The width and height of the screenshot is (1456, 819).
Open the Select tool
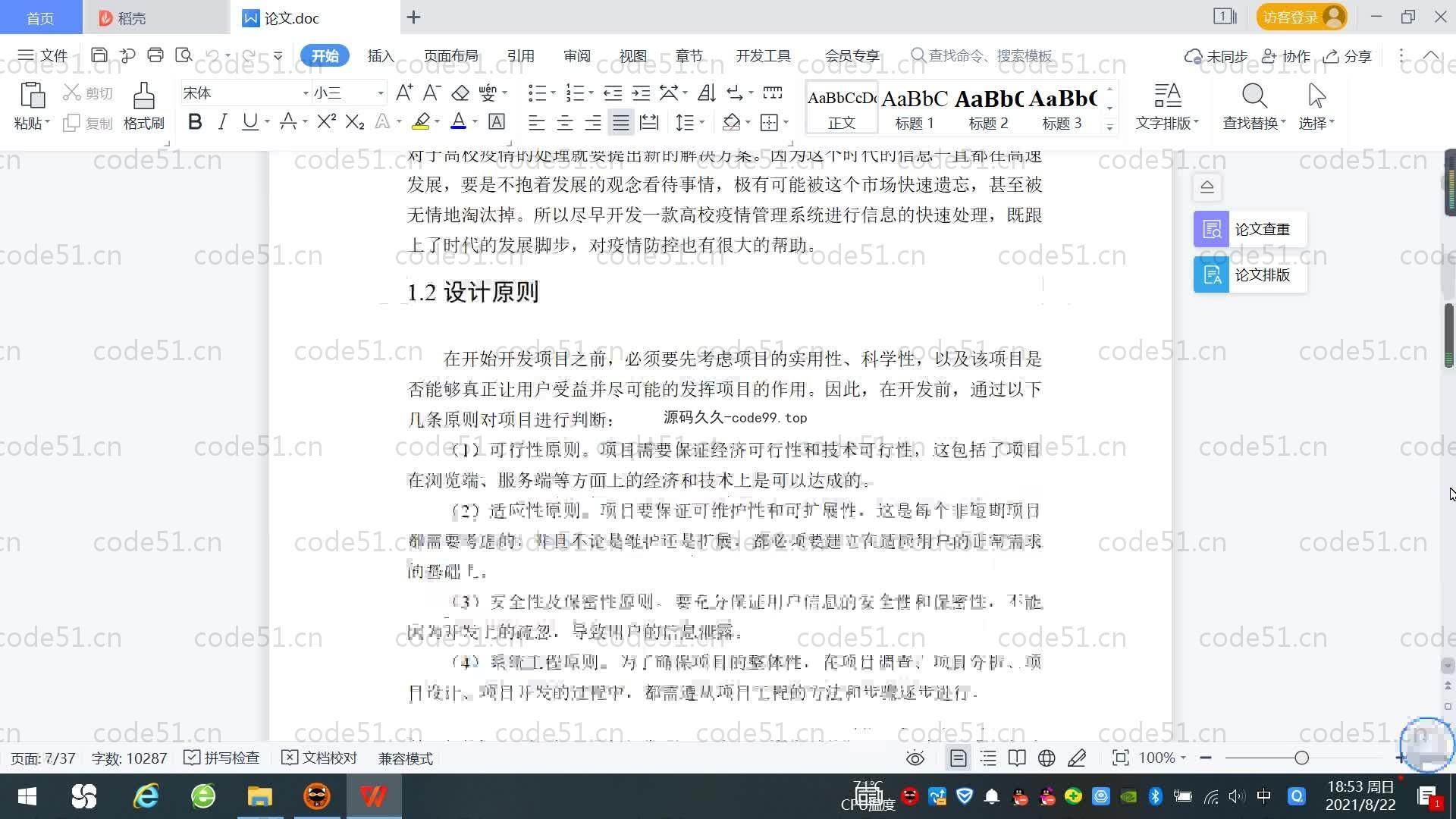pos(1316,105)
